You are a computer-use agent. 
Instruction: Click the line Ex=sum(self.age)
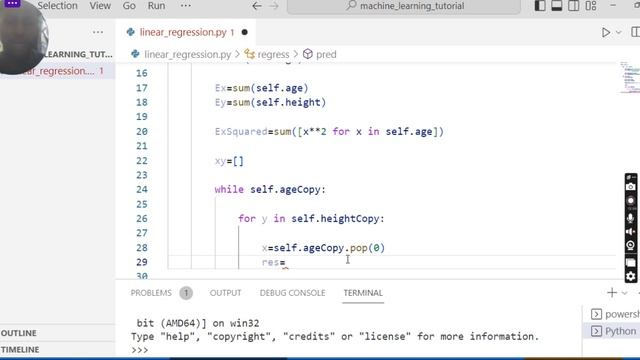[x=261, y=88]
